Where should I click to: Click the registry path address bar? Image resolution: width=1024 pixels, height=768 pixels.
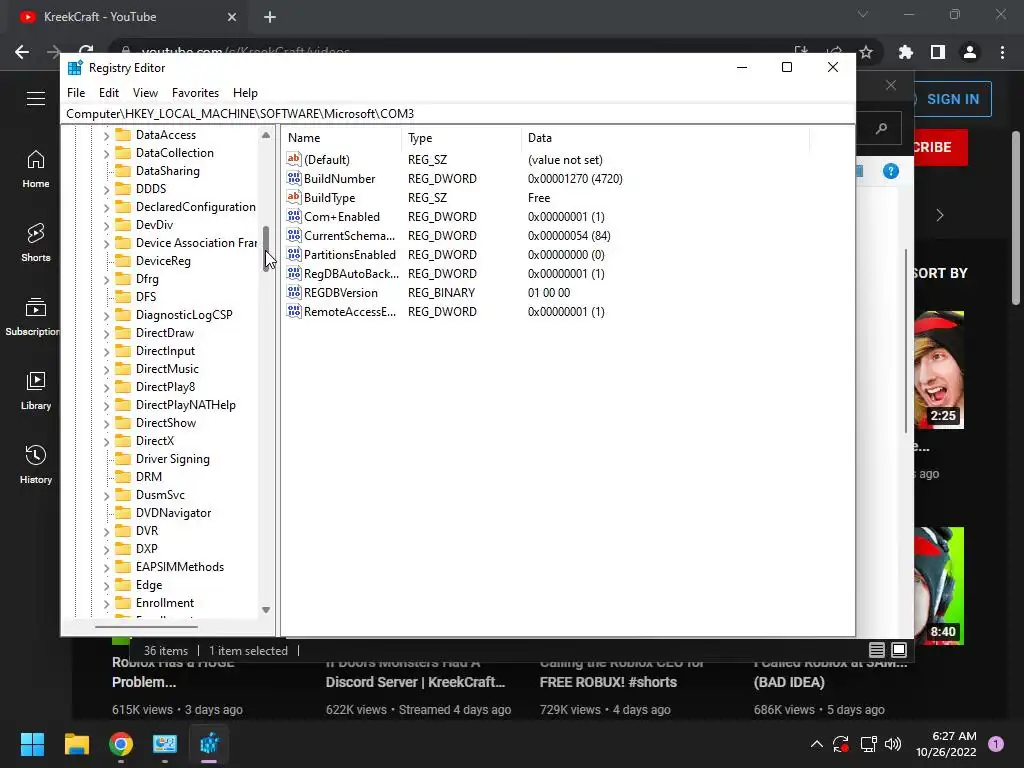tap(457, 114)
